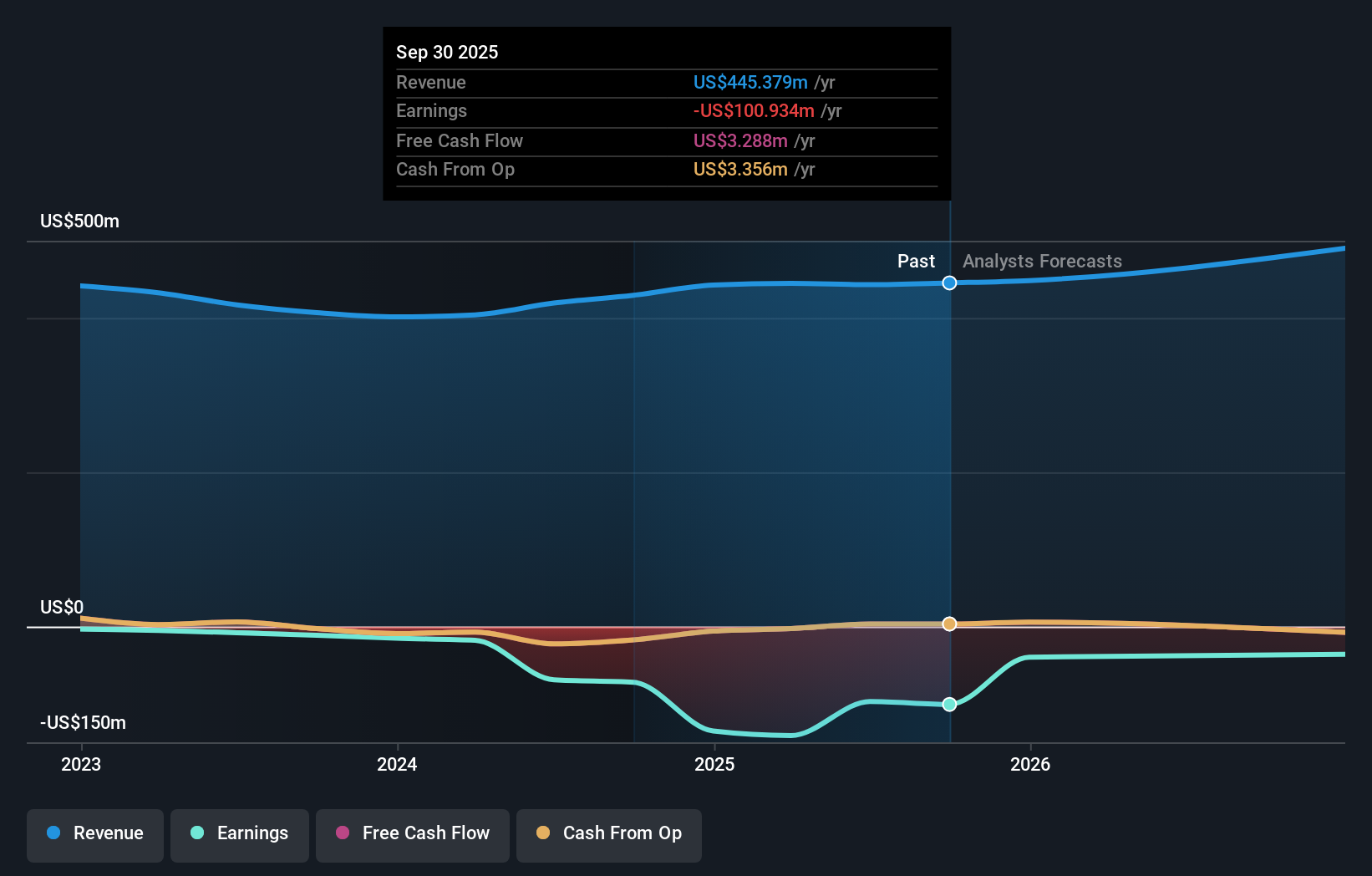Click the Cash From Op tooltip row
Screen dimensions: 1372x876
click(x=666, y=170)
